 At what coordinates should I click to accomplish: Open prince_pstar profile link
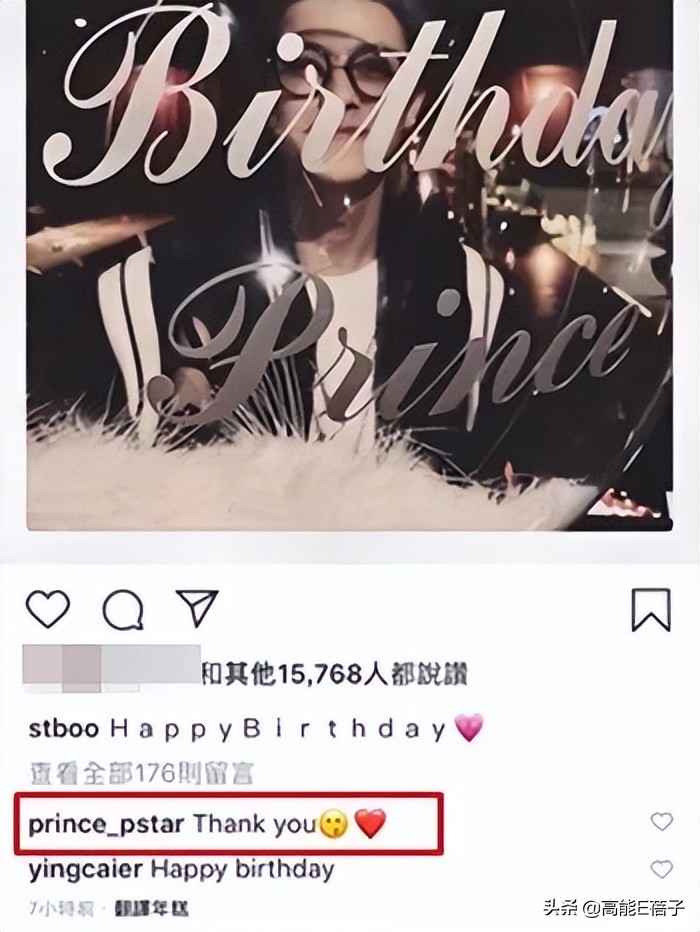[106, 825]
